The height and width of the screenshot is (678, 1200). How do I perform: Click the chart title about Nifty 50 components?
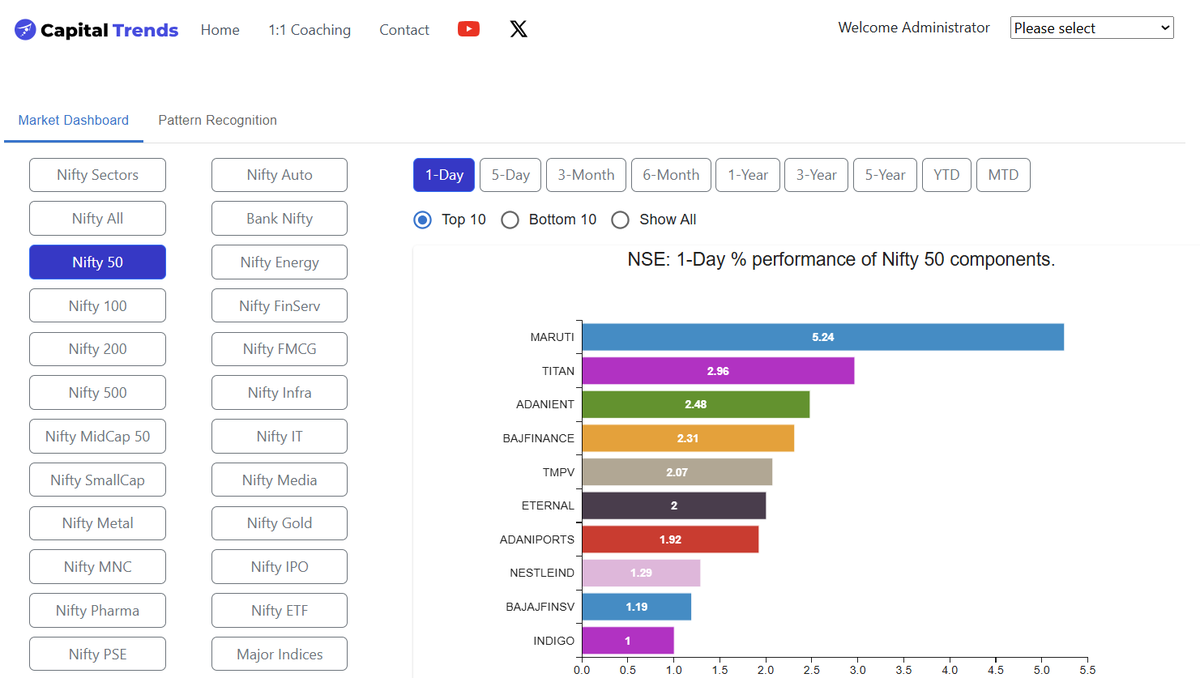pyautogui.click(x=841, y=260)
